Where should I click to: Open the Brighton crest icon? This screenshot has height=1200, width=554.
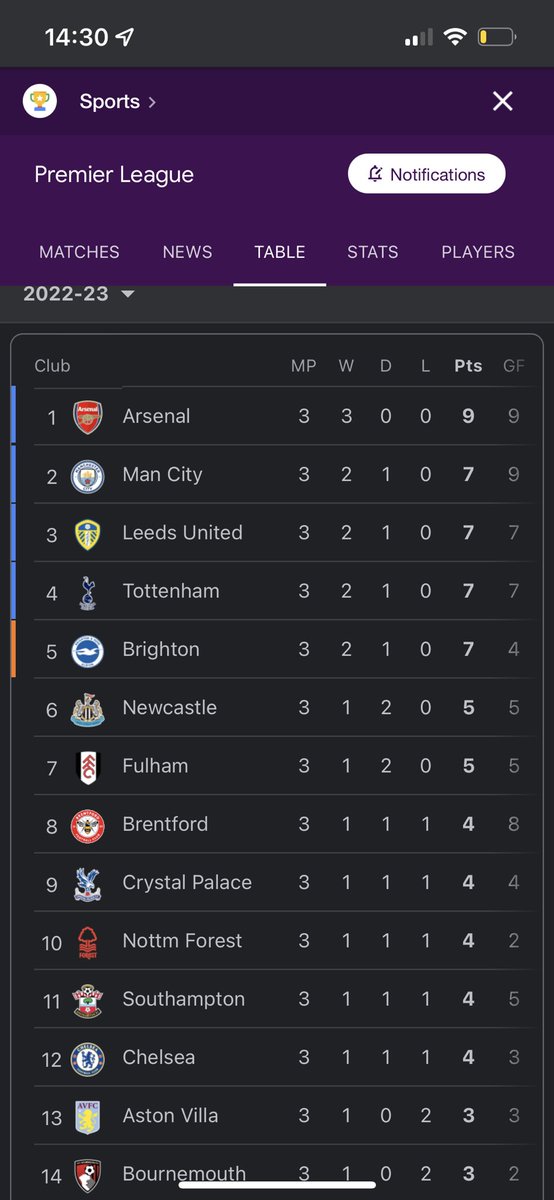tap(88, 650)
